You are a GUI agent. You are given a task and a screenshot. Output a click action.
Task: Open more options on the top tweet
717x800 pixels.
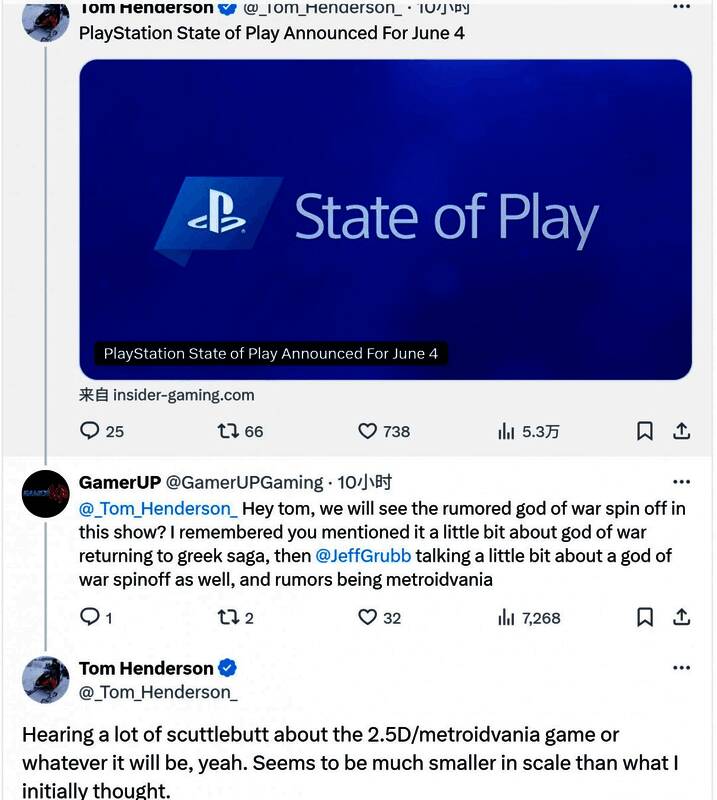point(681,6)
